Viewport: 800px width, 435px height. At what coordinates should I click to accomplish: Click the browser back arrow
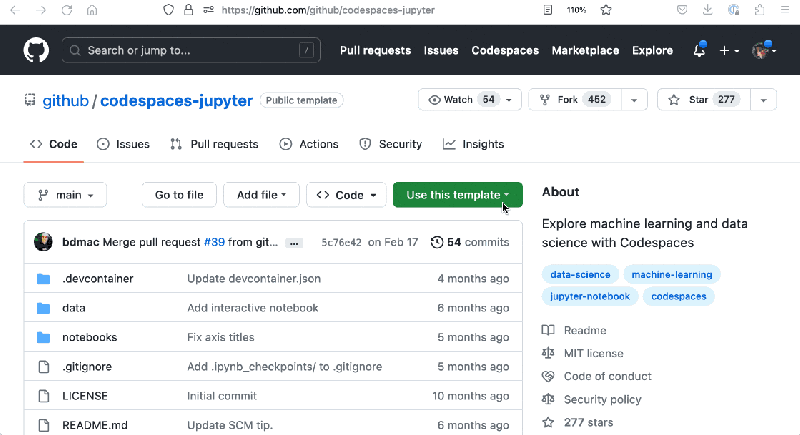[x=15, y=10]
